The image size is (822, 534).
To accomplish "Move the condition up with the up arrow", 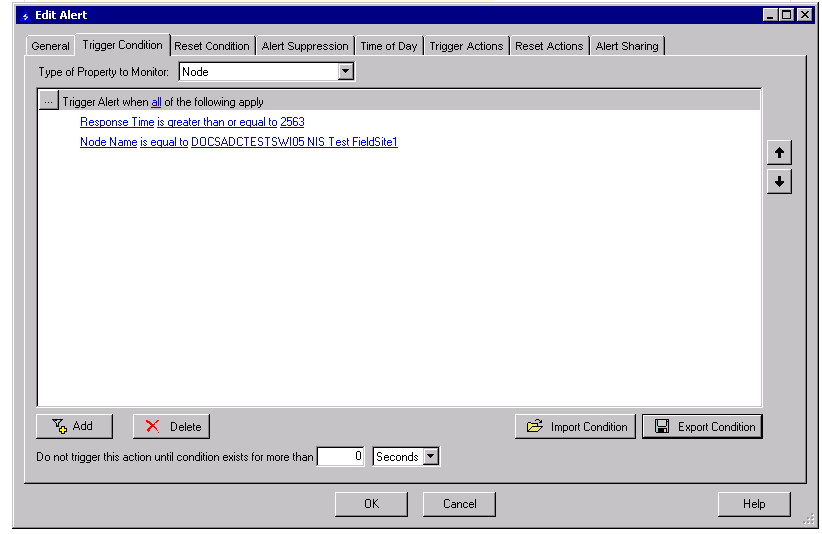I will [x=779, y=152].
